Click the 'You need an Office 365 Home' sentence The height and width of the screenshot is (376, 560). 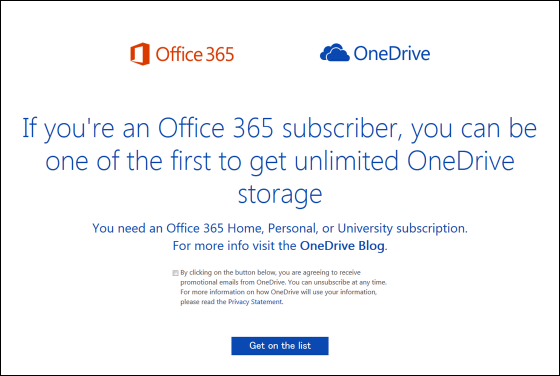(x=280, y=228)
